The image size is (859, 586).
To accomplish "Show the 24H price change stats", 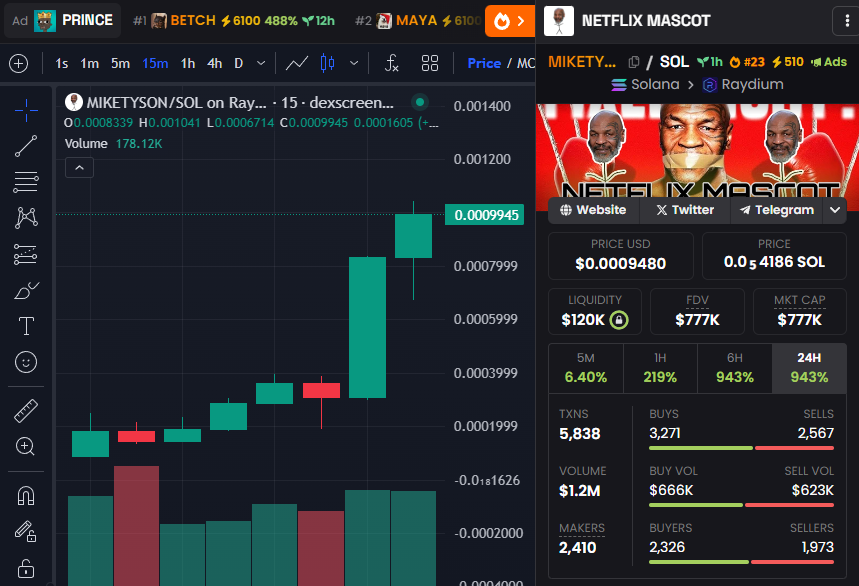I will 809,369.
